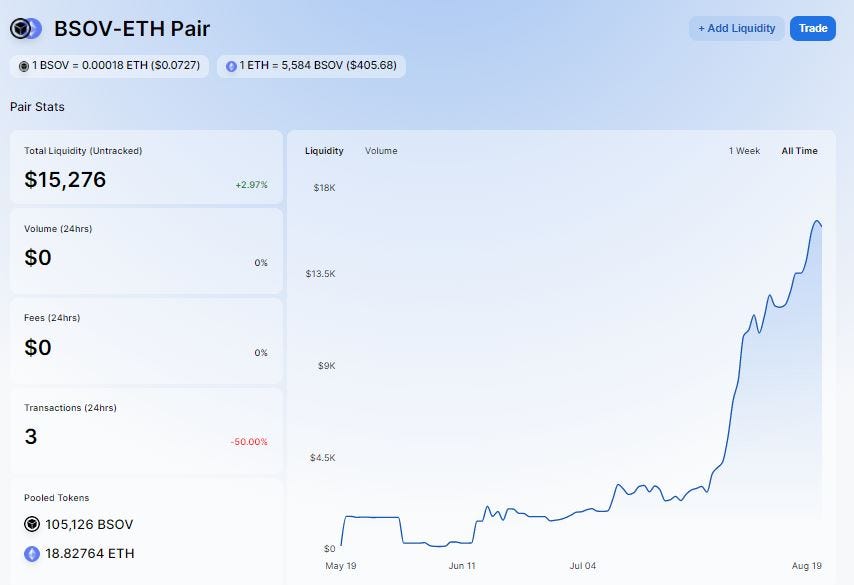Click the BSOV token icon under Pooled Tokens
The height and width of the screenshot is (585, 854).
click(x=32, y=524)
